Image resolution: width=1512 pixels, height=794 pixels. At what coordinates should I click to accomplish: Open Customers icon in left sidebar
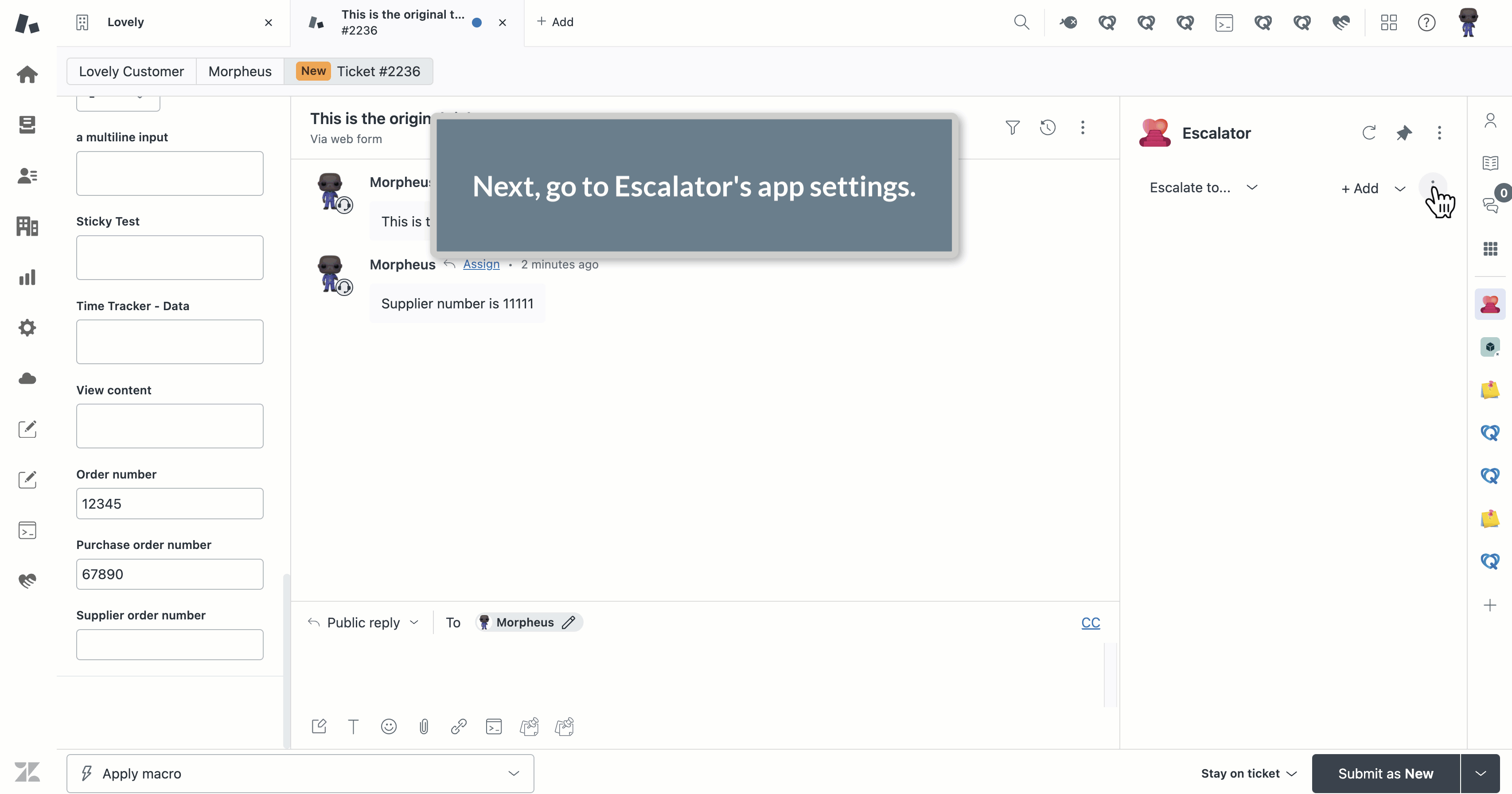pyautogui.click(x=27, y=175)
